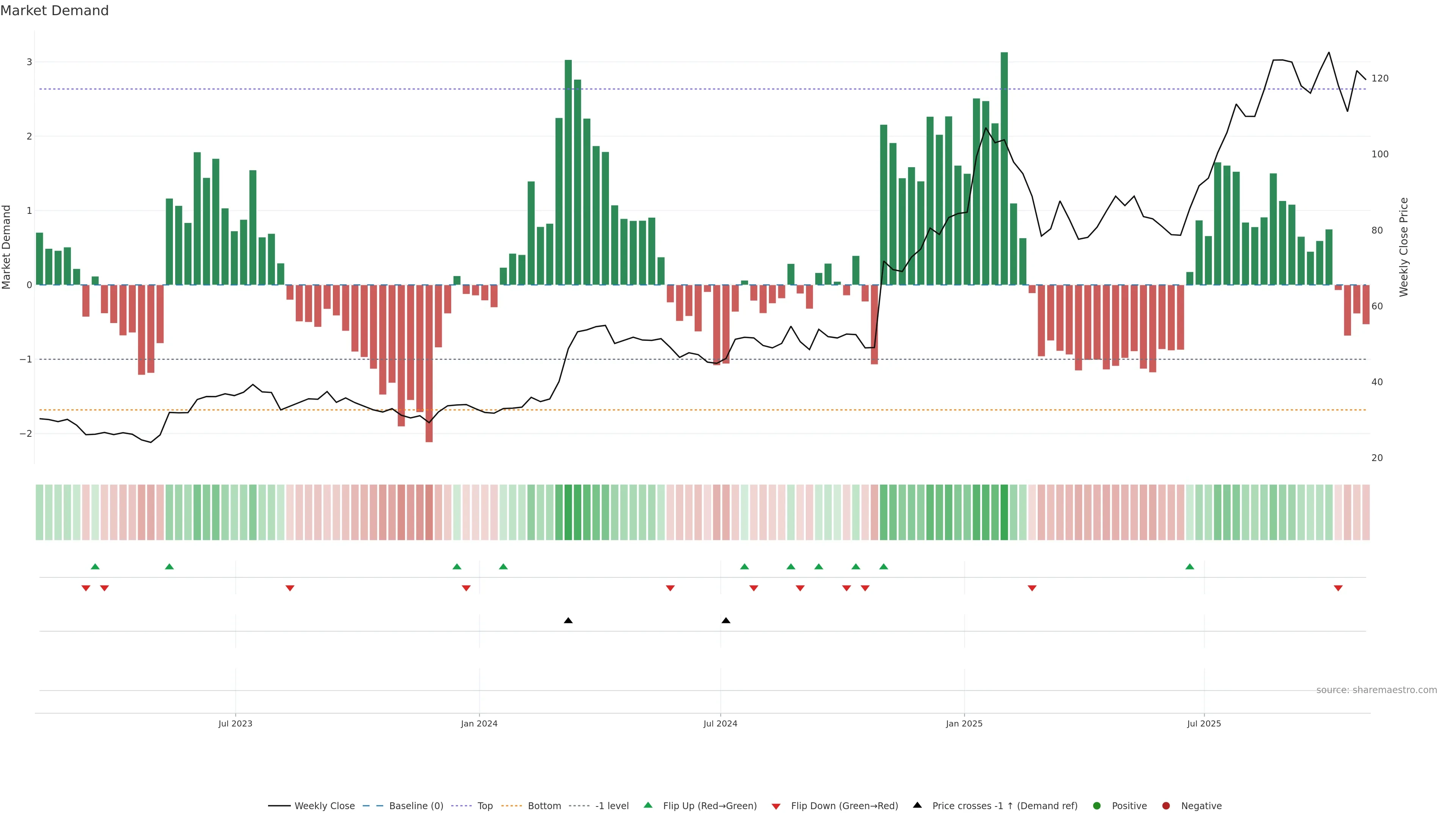This screenshot has width=1456, height=819.
Task: Click the Jan 2024 x-axis label
Action: [x=479, y=723]
